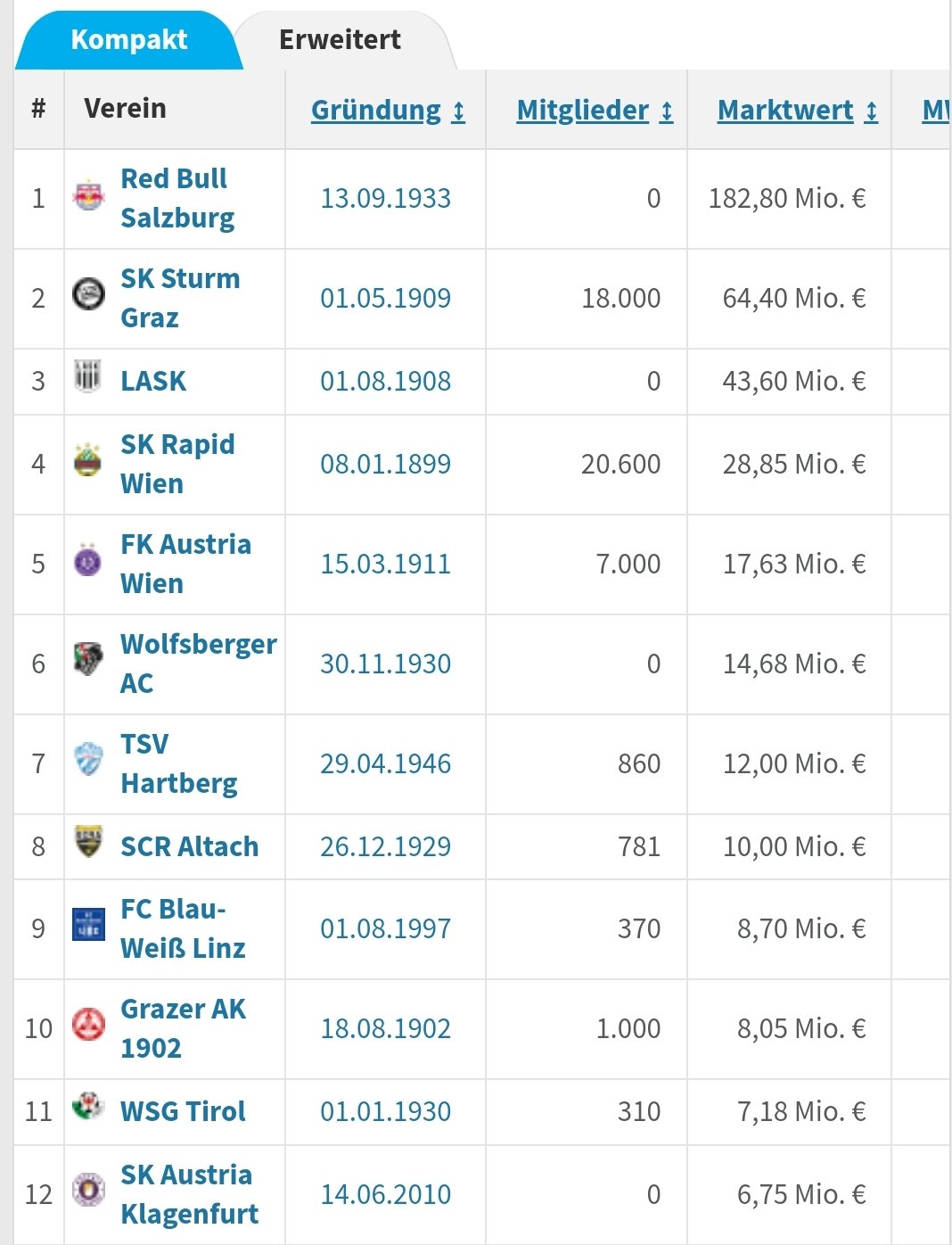Click the FK Austria Wien purple crest
The height and width of the screenshot is (1245, 952).
pyautogui.click(x=88, y=561)
